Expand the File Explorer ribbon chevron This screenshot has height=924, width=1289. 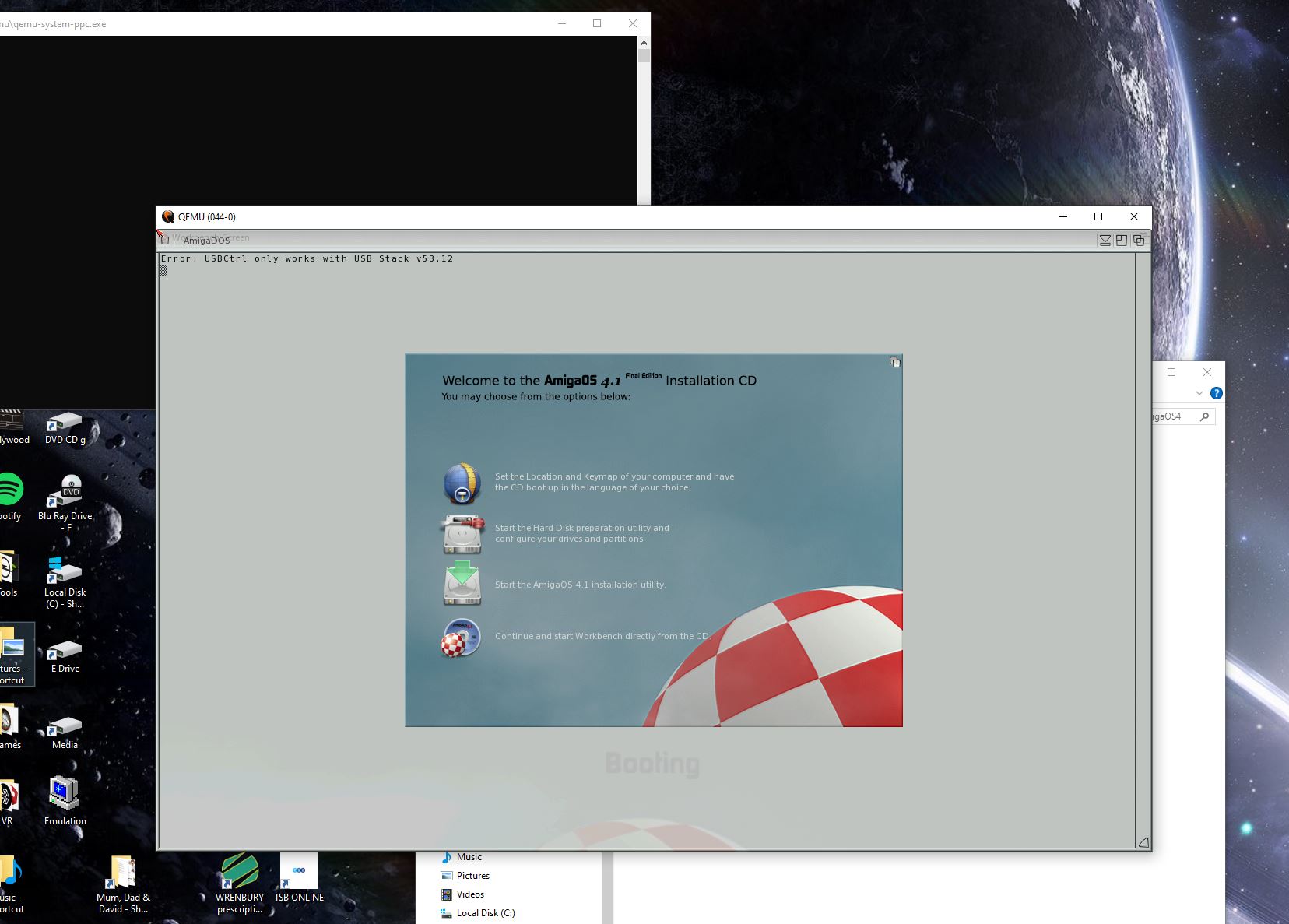(1199, 393)
